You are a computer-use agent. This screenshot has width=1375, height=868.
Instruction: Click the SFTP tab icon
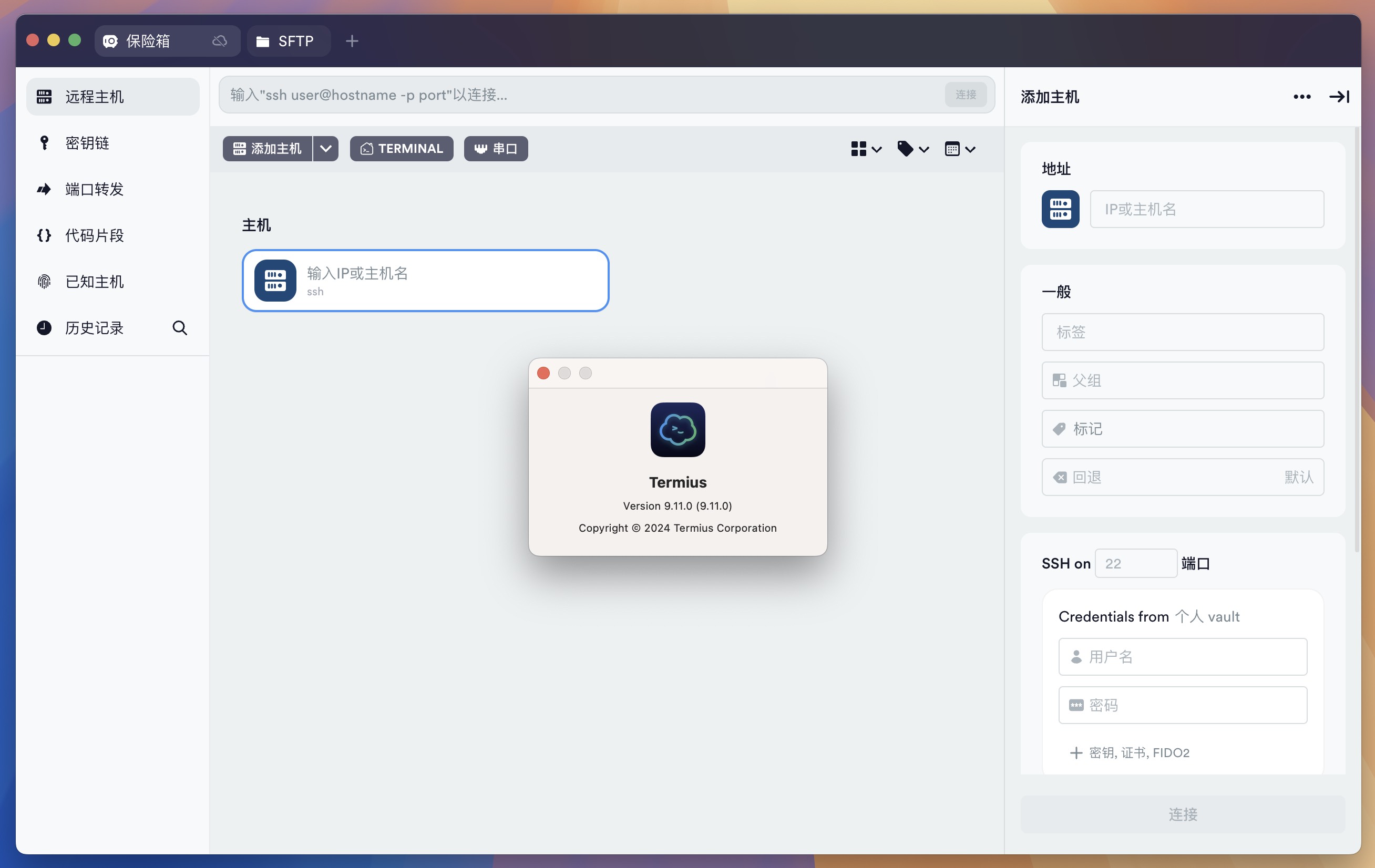coord(262,40)
